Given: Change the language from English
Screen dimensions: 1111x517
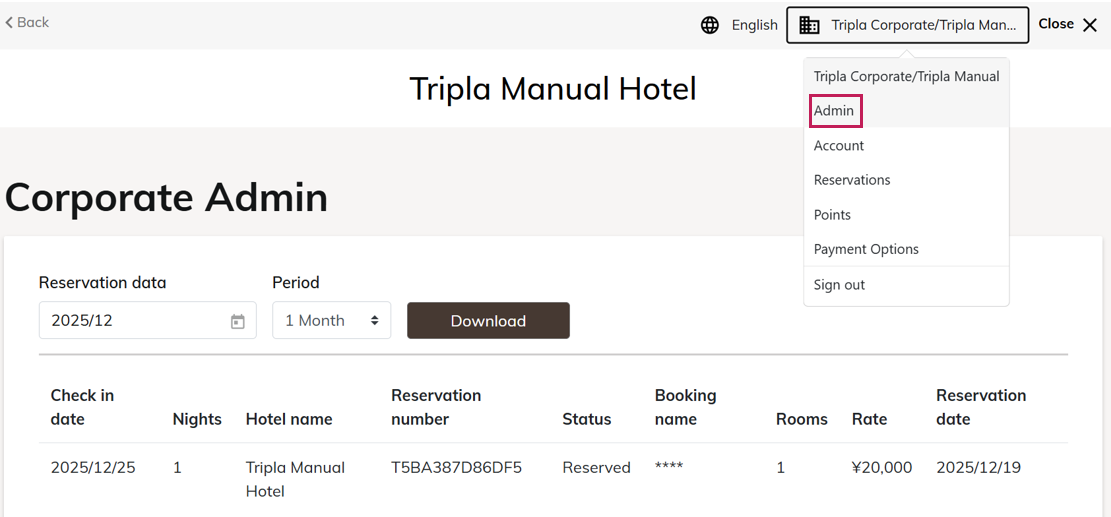Looking at the screenshot, I should (754, 25).
